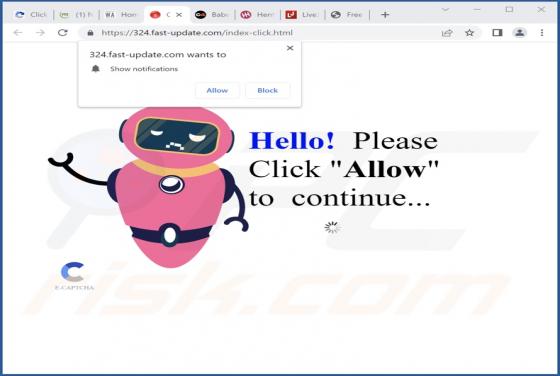Close the active red-icon tab
The width and height of the screenshot is (560, 376).
[x=179, y=15]
